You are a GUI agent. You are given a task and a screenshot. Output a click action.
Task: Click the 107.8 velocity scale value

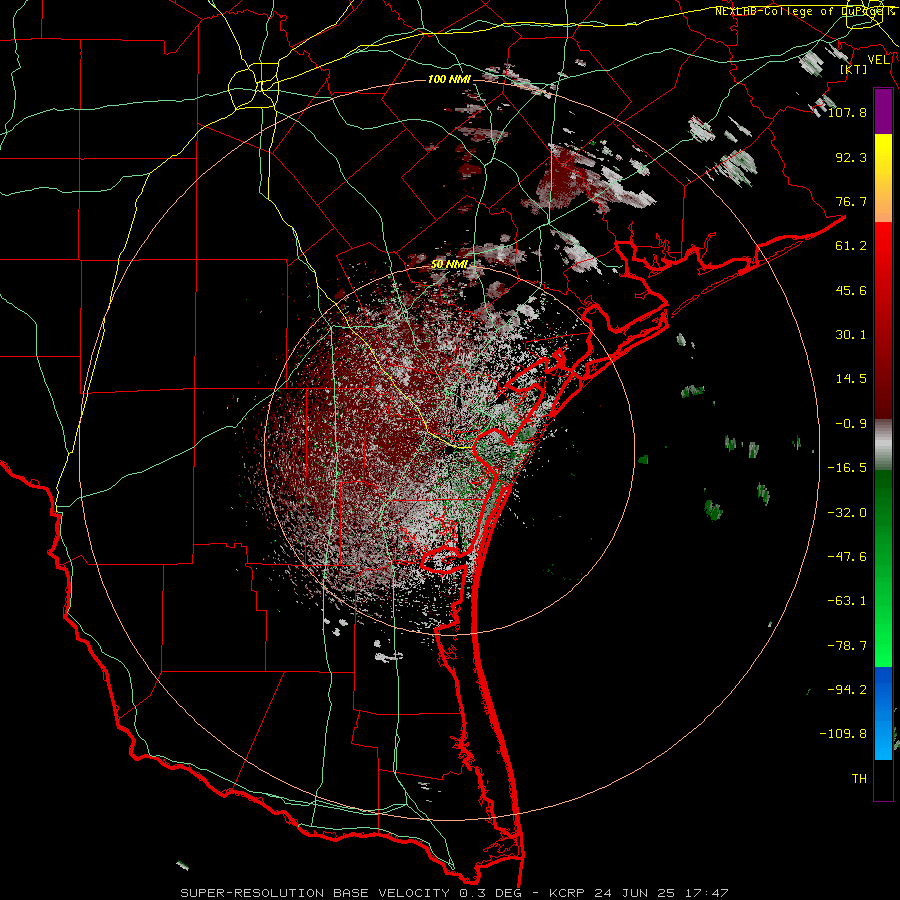pyautogui.click(x=847, y=112)
